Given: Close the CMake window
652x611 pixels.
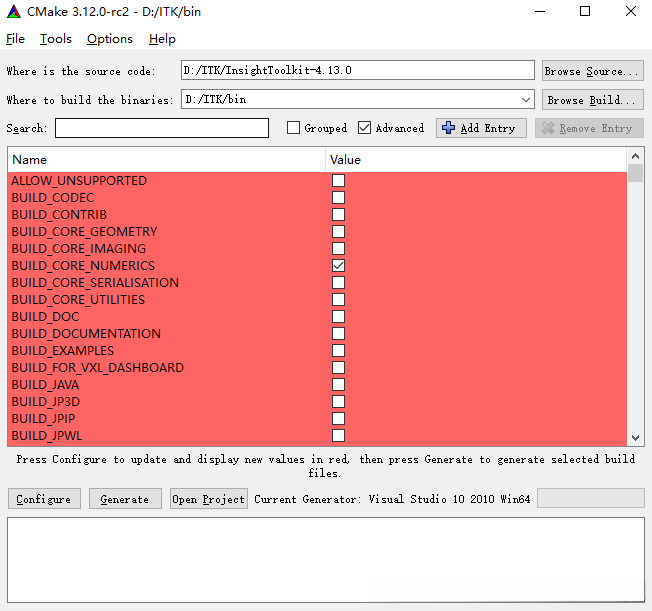Looking at the screenshot, I should click(x=631, y=12).
